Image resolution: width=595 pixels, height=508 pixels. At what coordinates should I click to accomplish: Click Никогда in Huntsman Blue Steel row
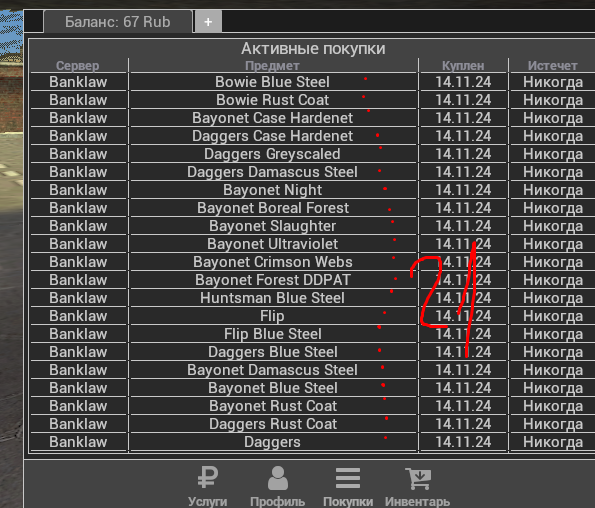(x=552, y=298)
